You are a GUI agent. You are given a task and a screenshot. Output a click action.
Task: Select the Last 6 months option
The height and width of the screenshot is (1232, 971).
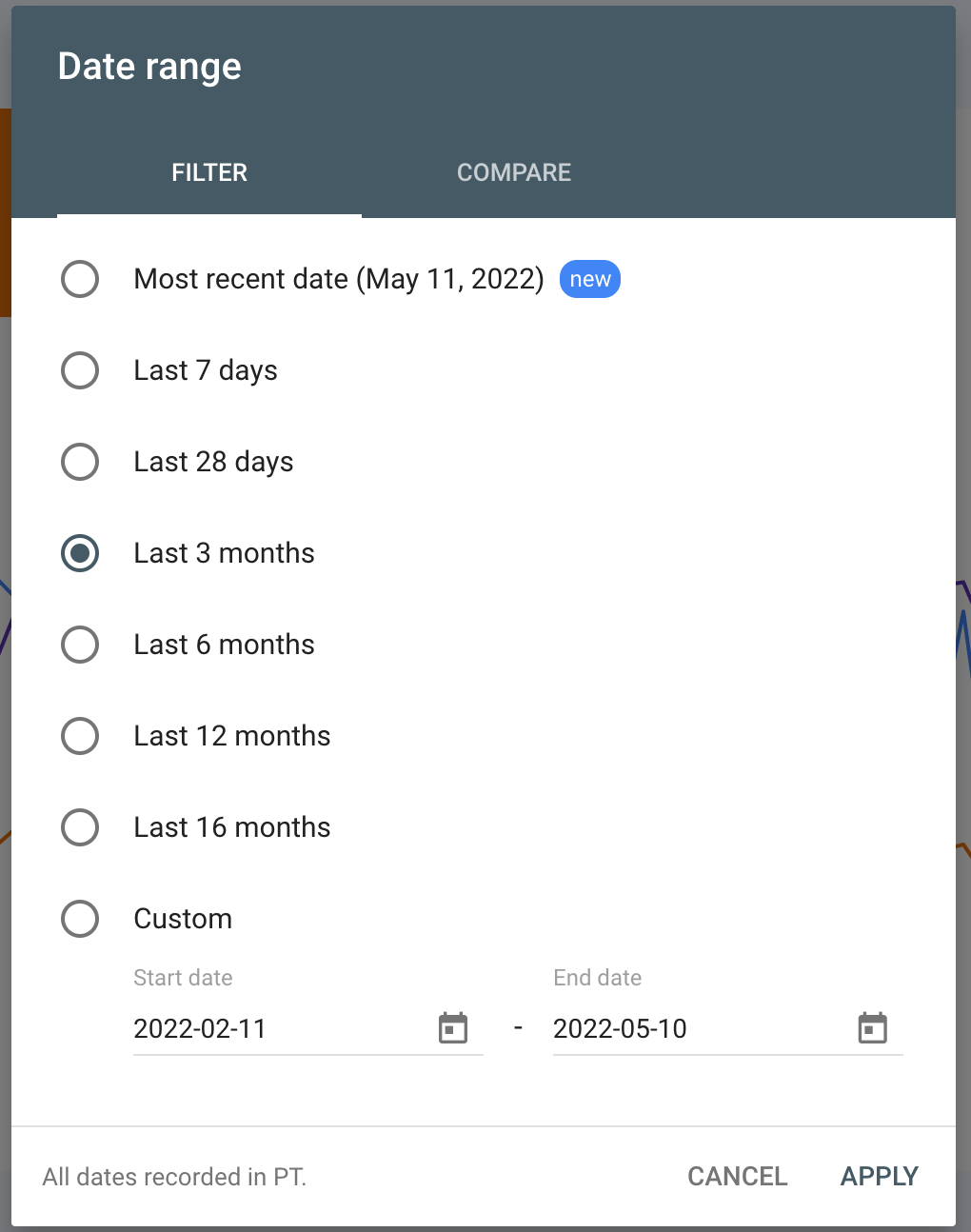point(80,645)
